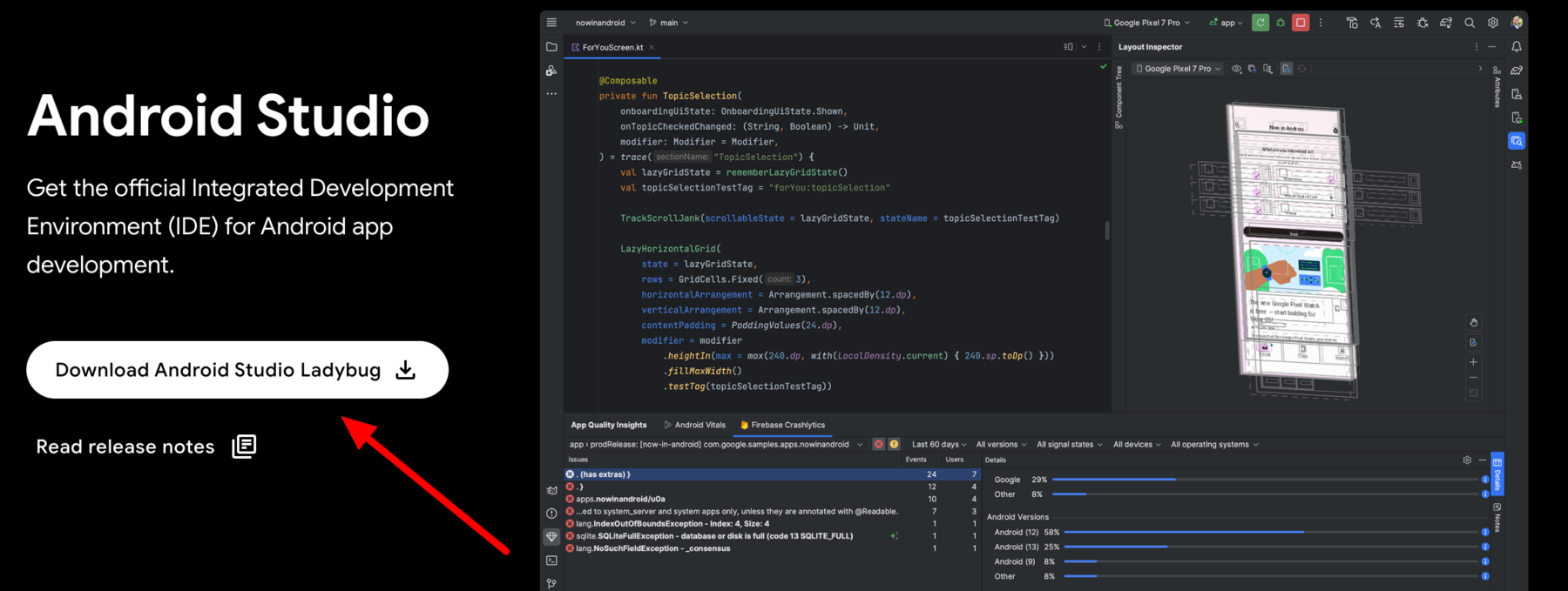Open Layout Inspector Google Pixel 7 Pro process dropdown

point(1179,69)
